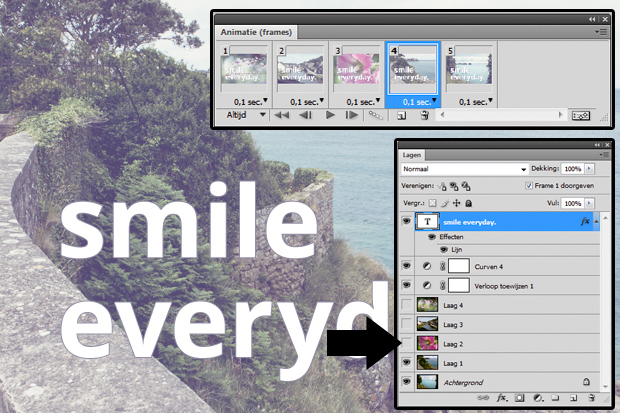The width and height of the screenshot is (620, 413).
Task: Hide the Laag 1 layer
Action: click(x=406, y=362)
